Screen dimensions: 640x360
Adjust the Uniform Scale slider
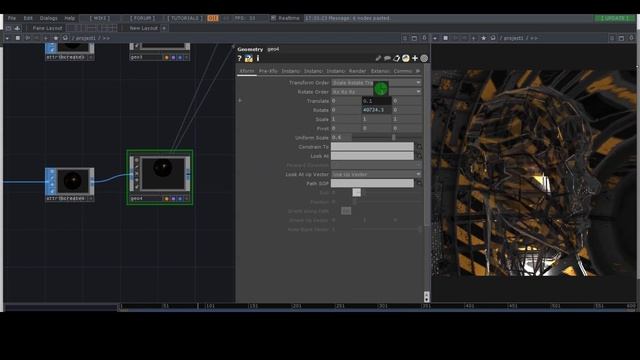(x=386, y=138)
